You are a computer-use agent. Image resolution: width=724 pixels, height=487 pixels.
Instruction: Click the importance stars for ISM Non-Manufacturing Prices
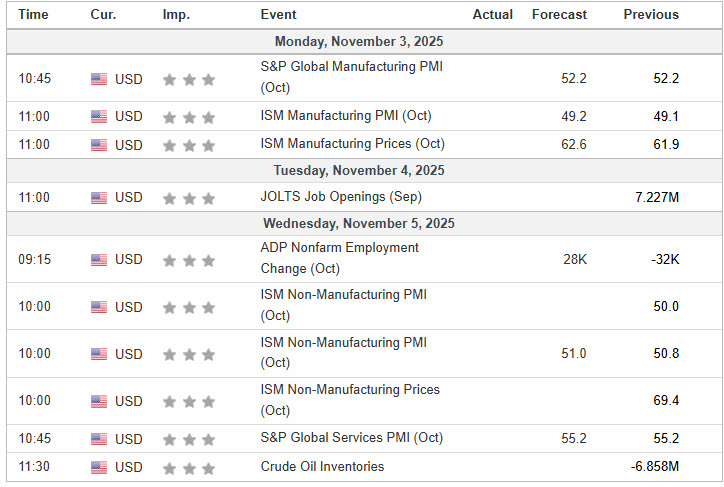[x=189, y=401]
